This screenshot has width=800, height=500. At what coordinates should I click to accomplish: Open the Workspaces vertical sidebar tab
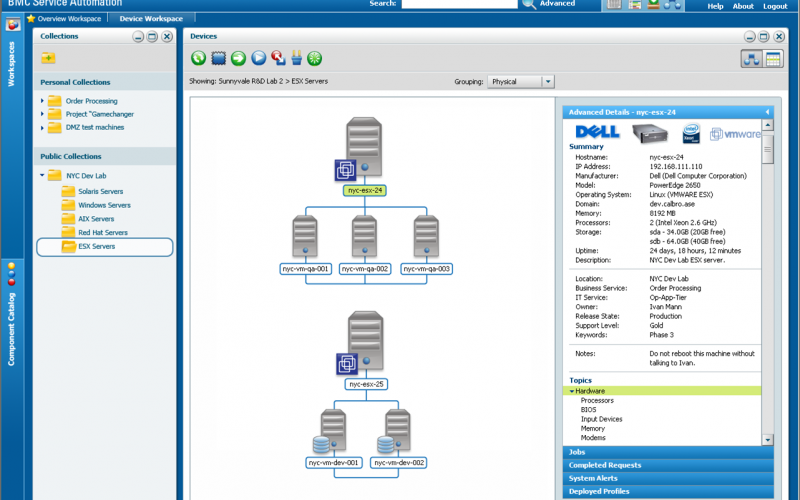[11, 64]
